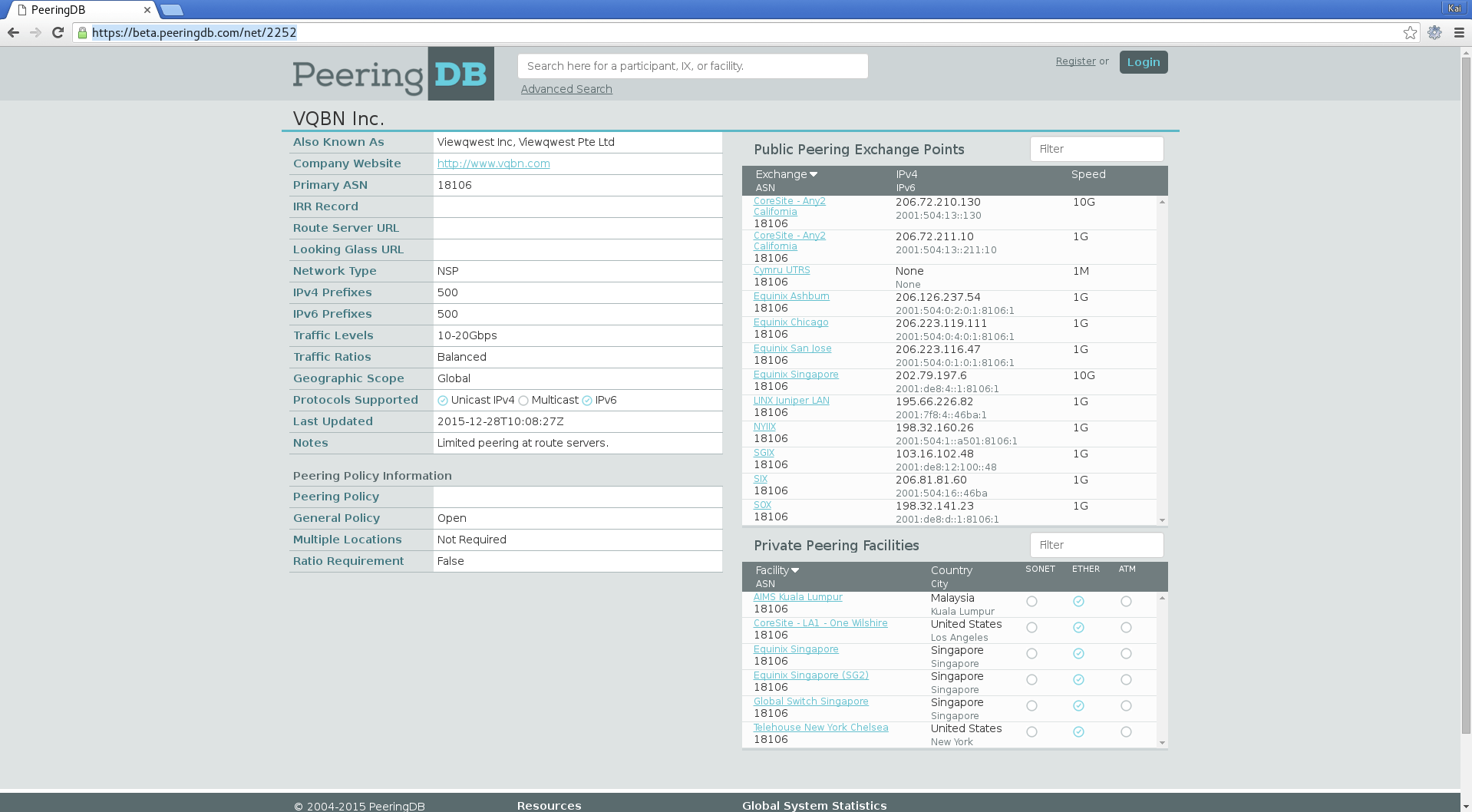
Task: Click the secure lock icon in address bar
Action: pyautogui.click(x=82, y=32)
